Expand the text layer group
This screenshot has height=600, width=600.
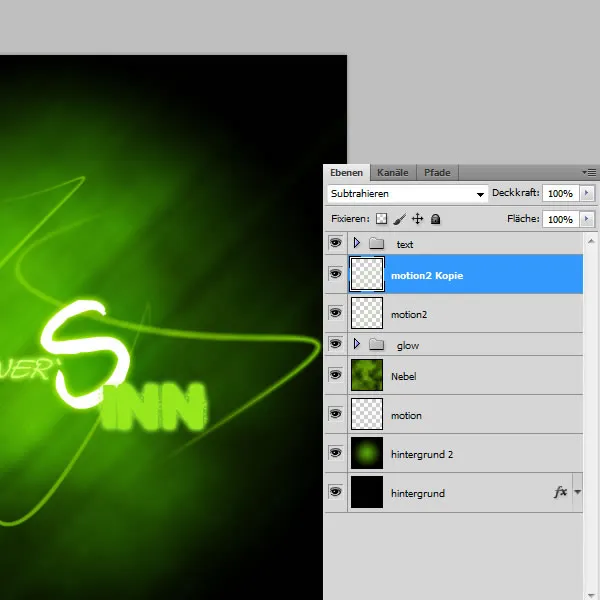pyautogui.click(x=356, y=244)
